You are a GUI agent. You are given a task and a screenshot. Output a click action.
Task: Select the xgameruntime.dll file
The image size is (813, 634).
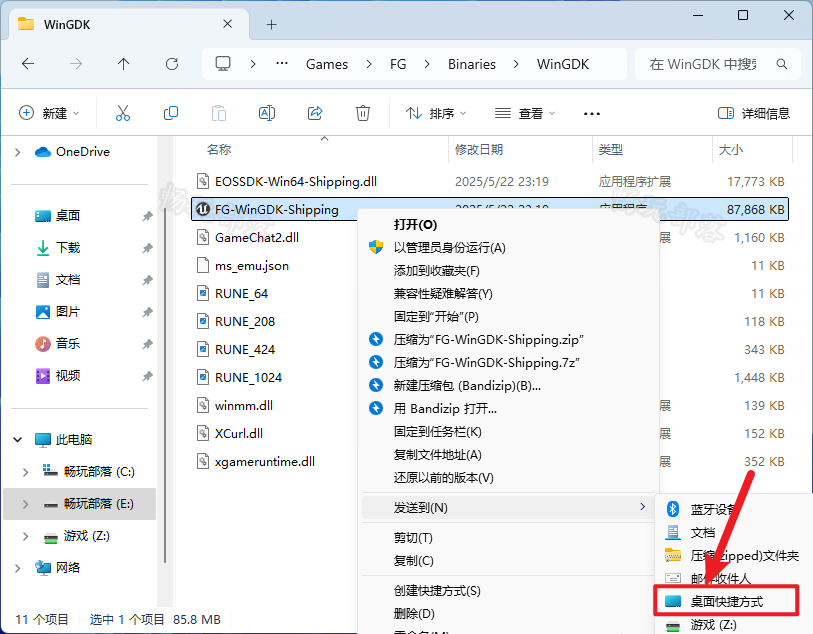click(264, 461)
